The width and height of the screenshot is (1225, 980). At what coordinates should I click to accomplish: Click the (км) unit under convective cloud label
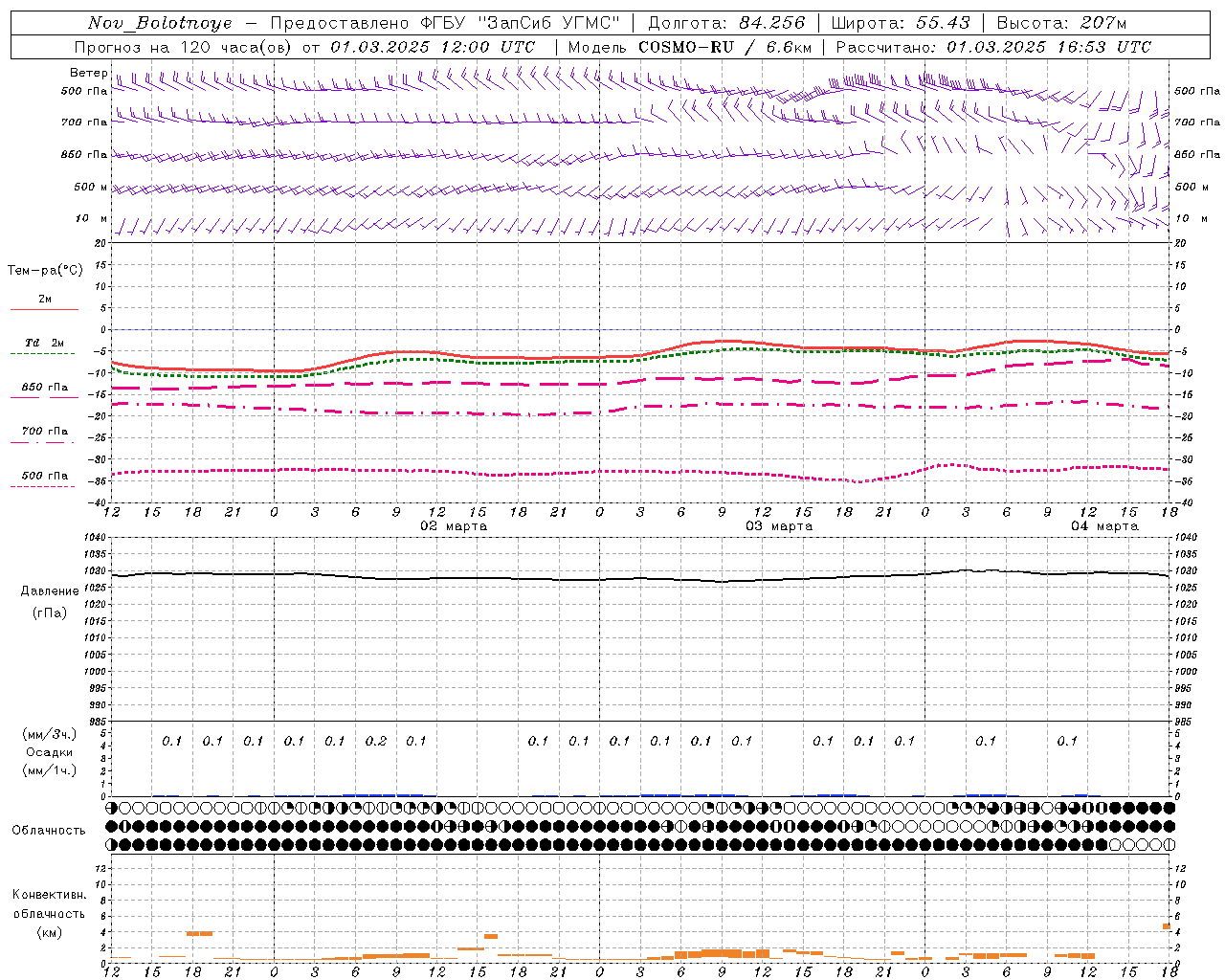coord(49,932)
